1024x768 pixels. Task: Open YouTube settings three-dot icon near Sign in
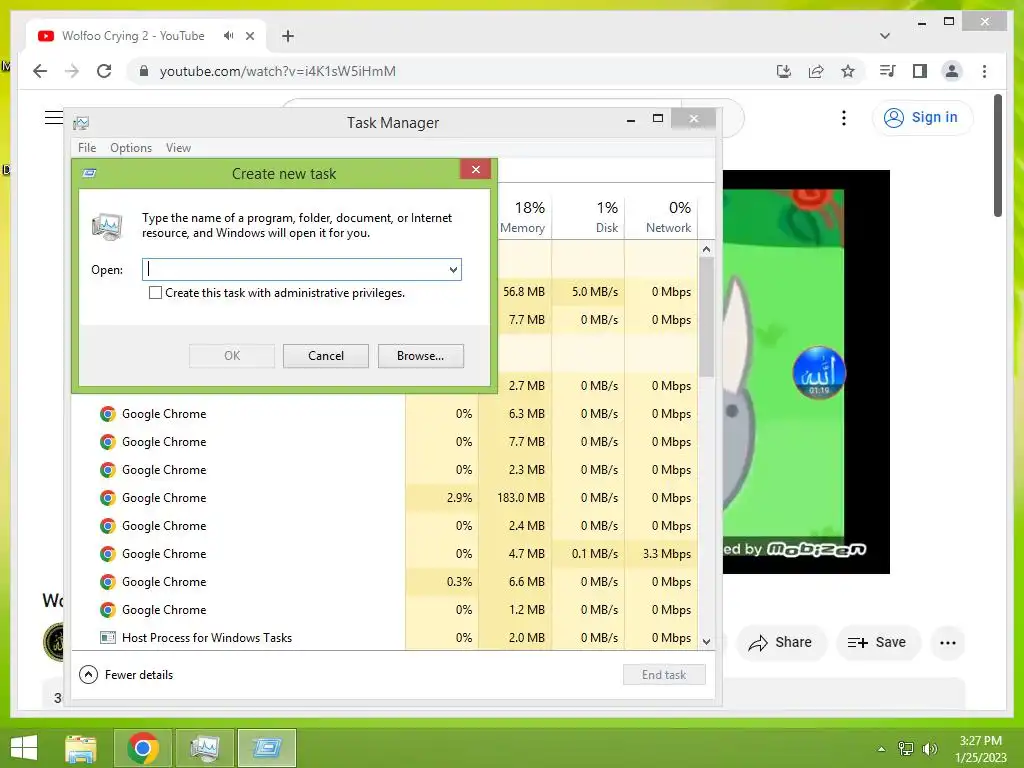(x=844, y=118)
